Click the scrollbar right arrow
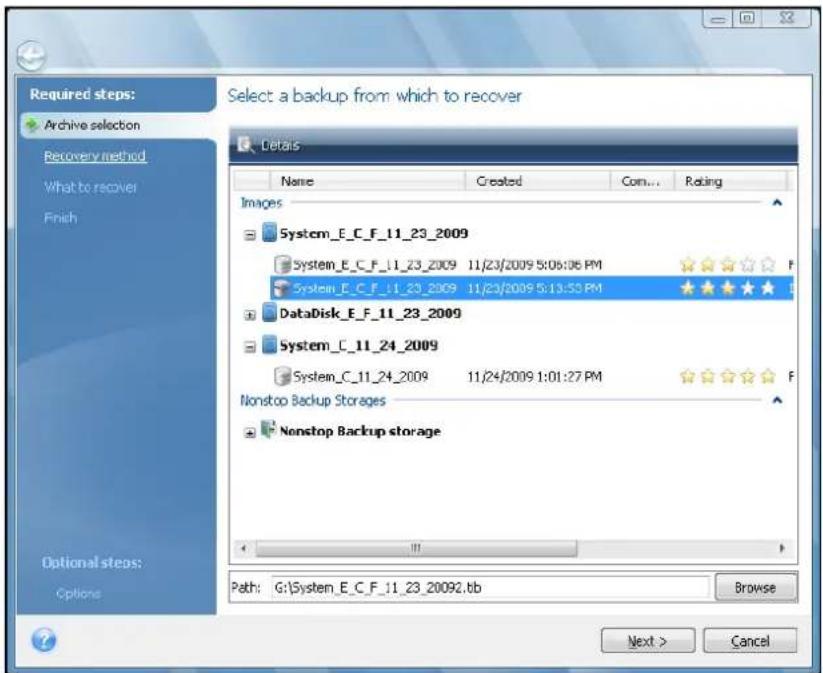823x673 pixels. 782,548
